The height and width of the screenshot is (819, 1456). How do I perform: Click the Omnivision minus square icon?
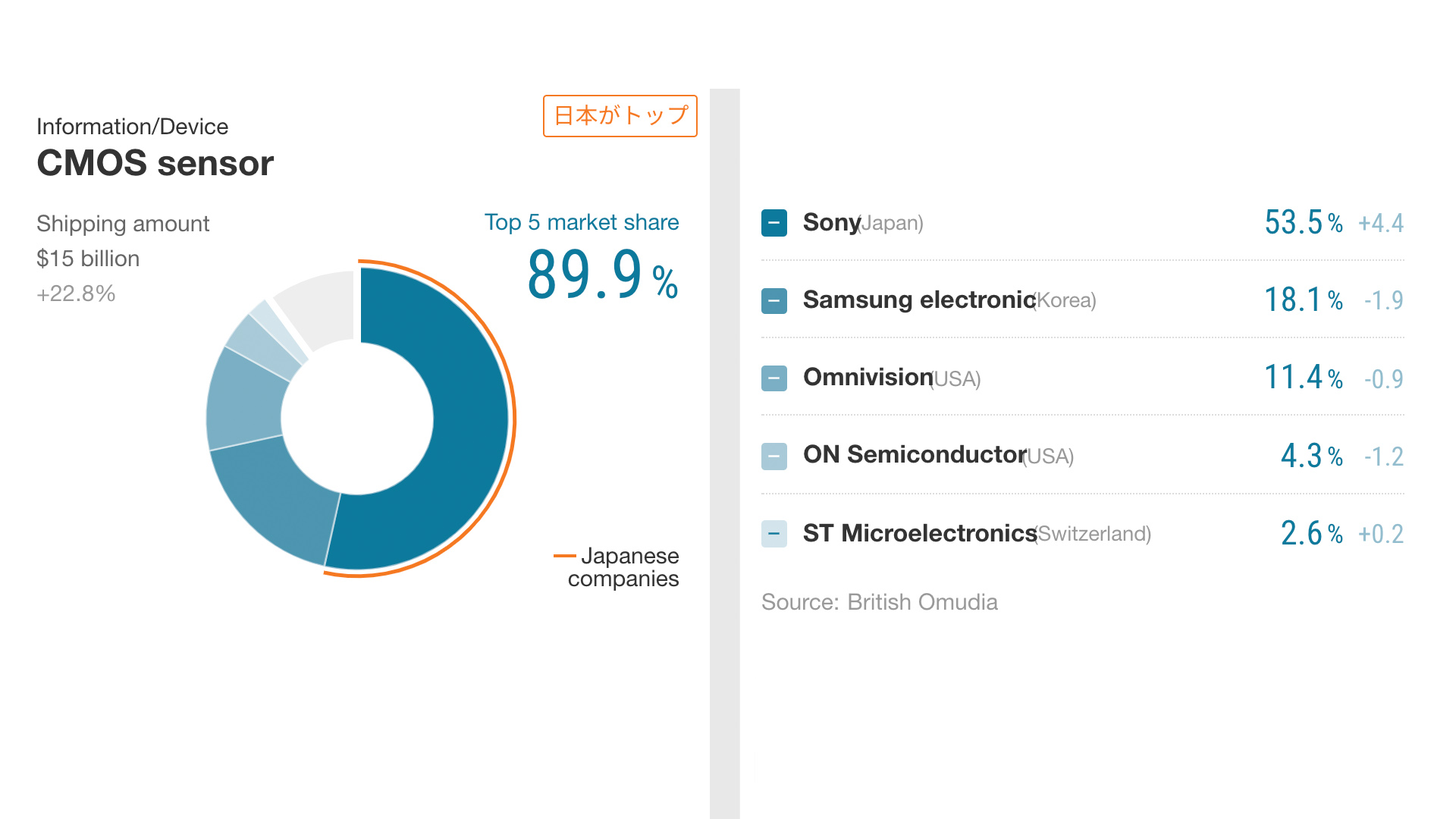[773, 378]
